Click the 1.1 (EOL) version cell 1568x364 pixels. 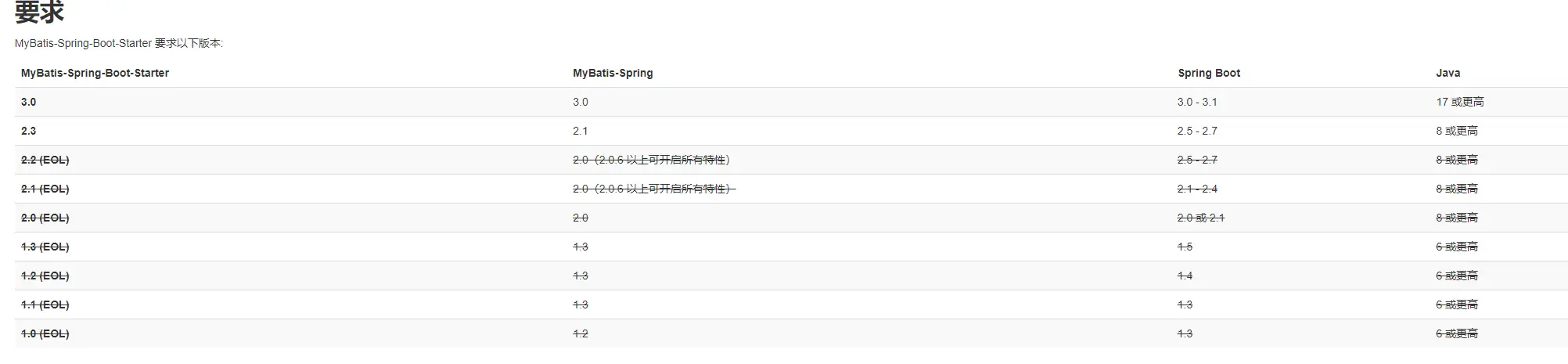[x=45, y=305]
